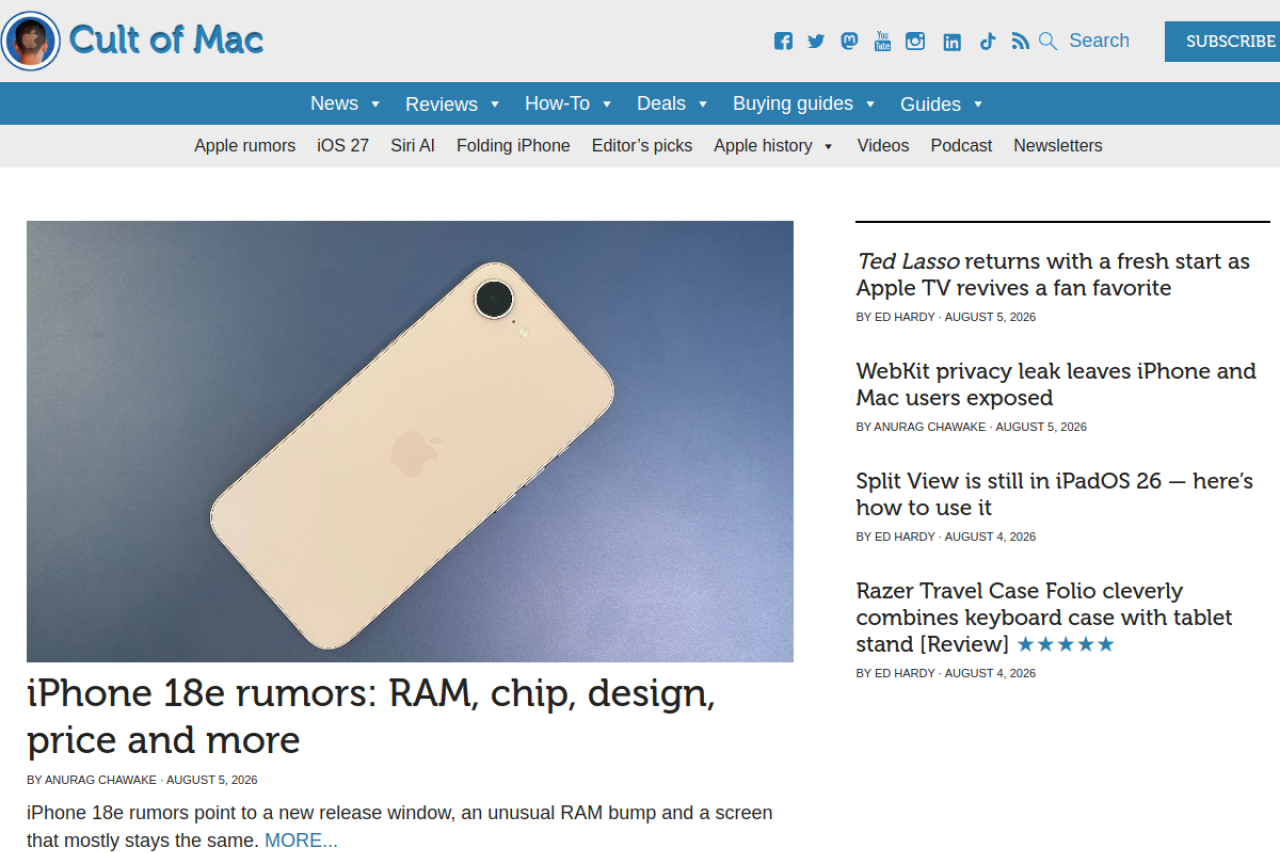Image resolution: width=1280 pixels, height=853 pixels.
Task: Expand the Buying guides menu arrow
Action: click(870, 104)
